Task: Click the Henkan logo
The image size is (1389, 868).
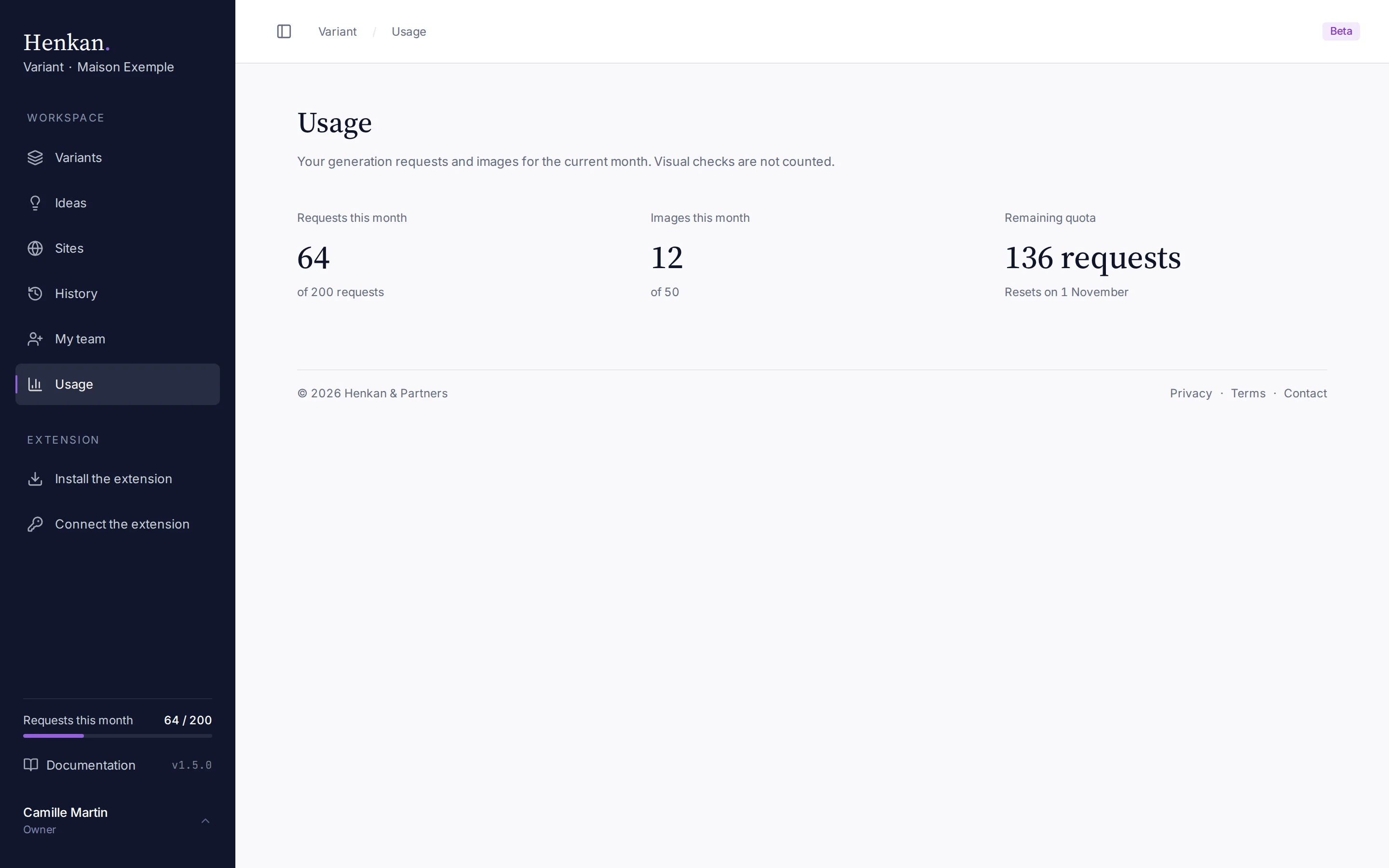Action: coord(67,42)
